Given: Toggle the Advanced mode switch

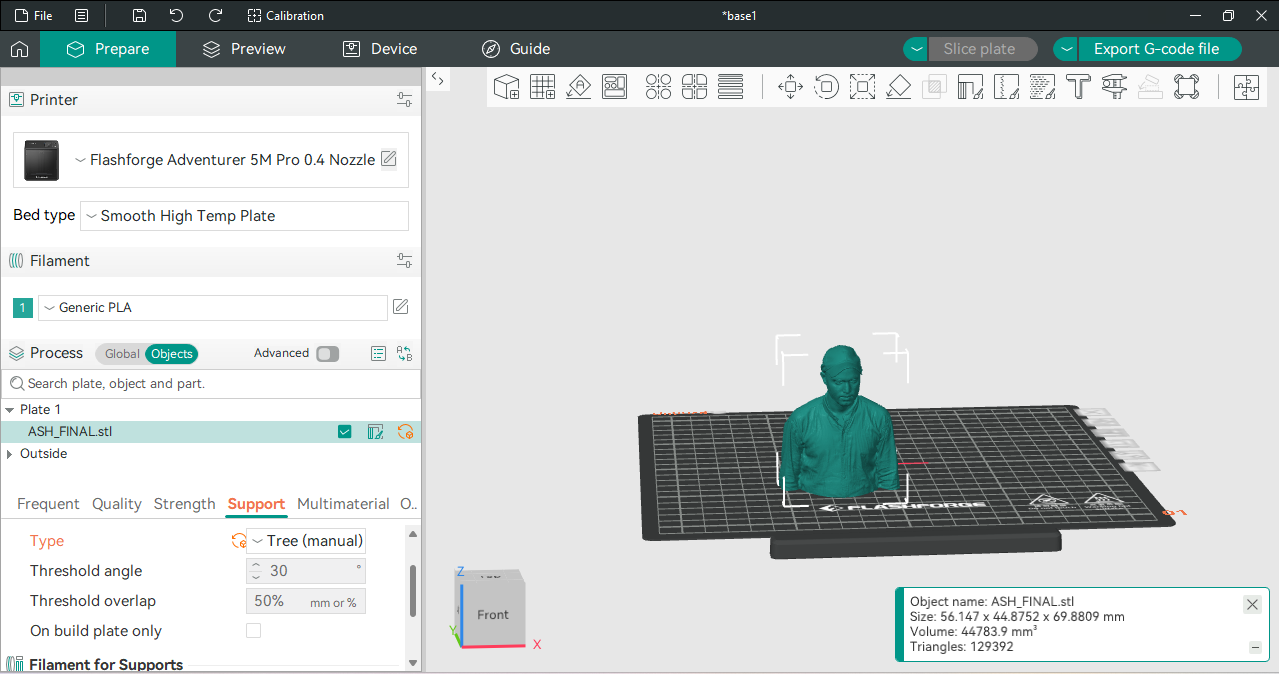Looking at the screenshot, I should coord(327,354).
